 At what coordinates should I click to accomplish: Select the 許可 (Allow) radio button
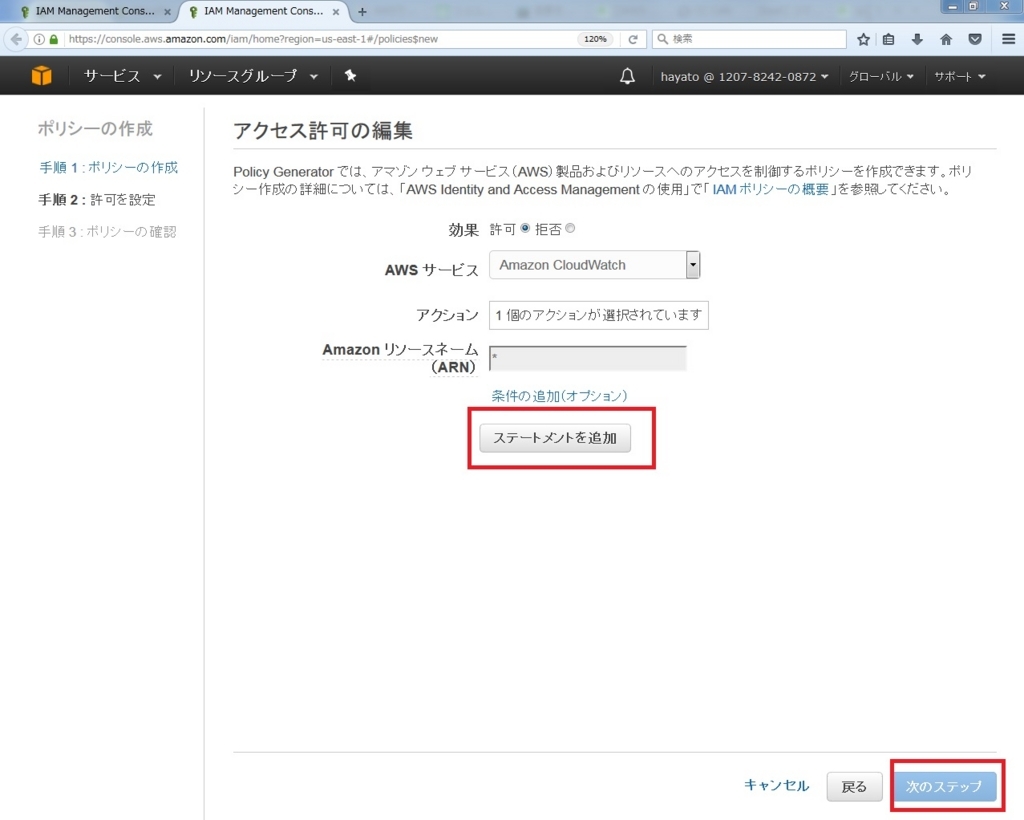coord(525,228)
